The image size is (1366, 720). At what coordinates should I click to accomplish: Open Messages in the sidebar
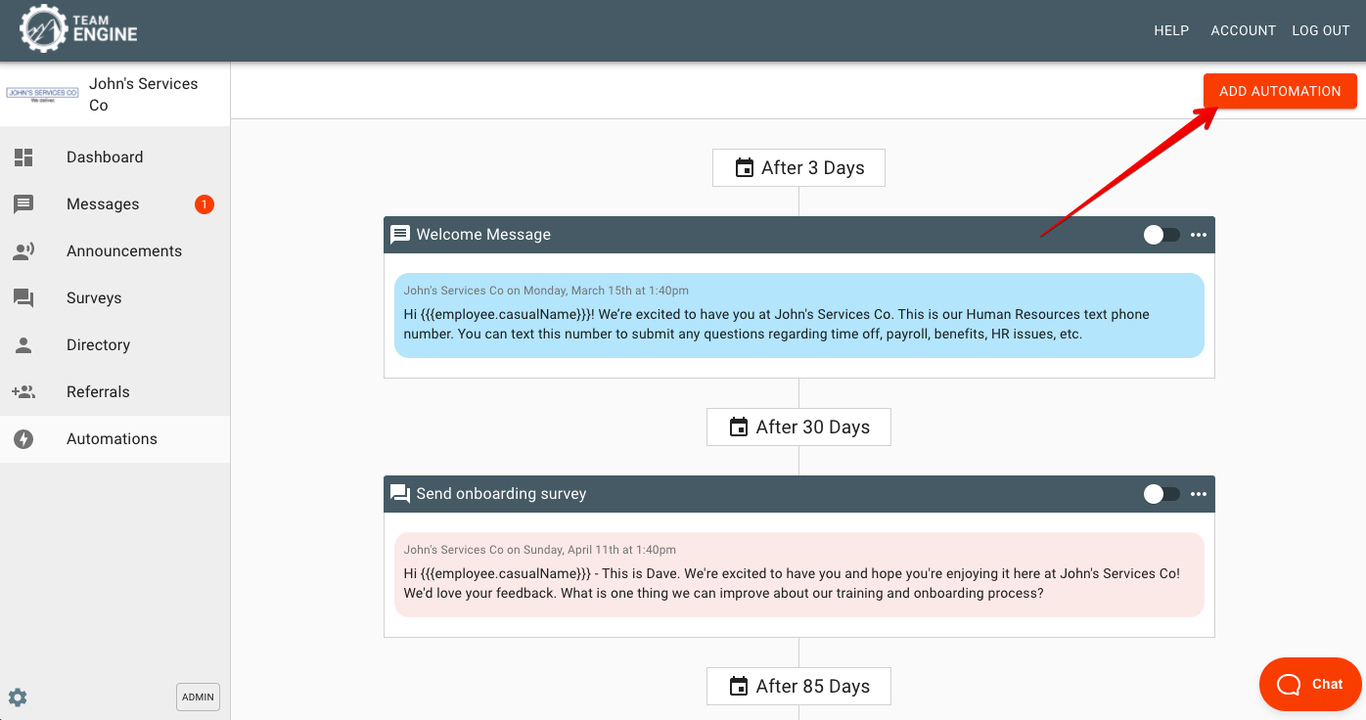click(x=115, y=204)
